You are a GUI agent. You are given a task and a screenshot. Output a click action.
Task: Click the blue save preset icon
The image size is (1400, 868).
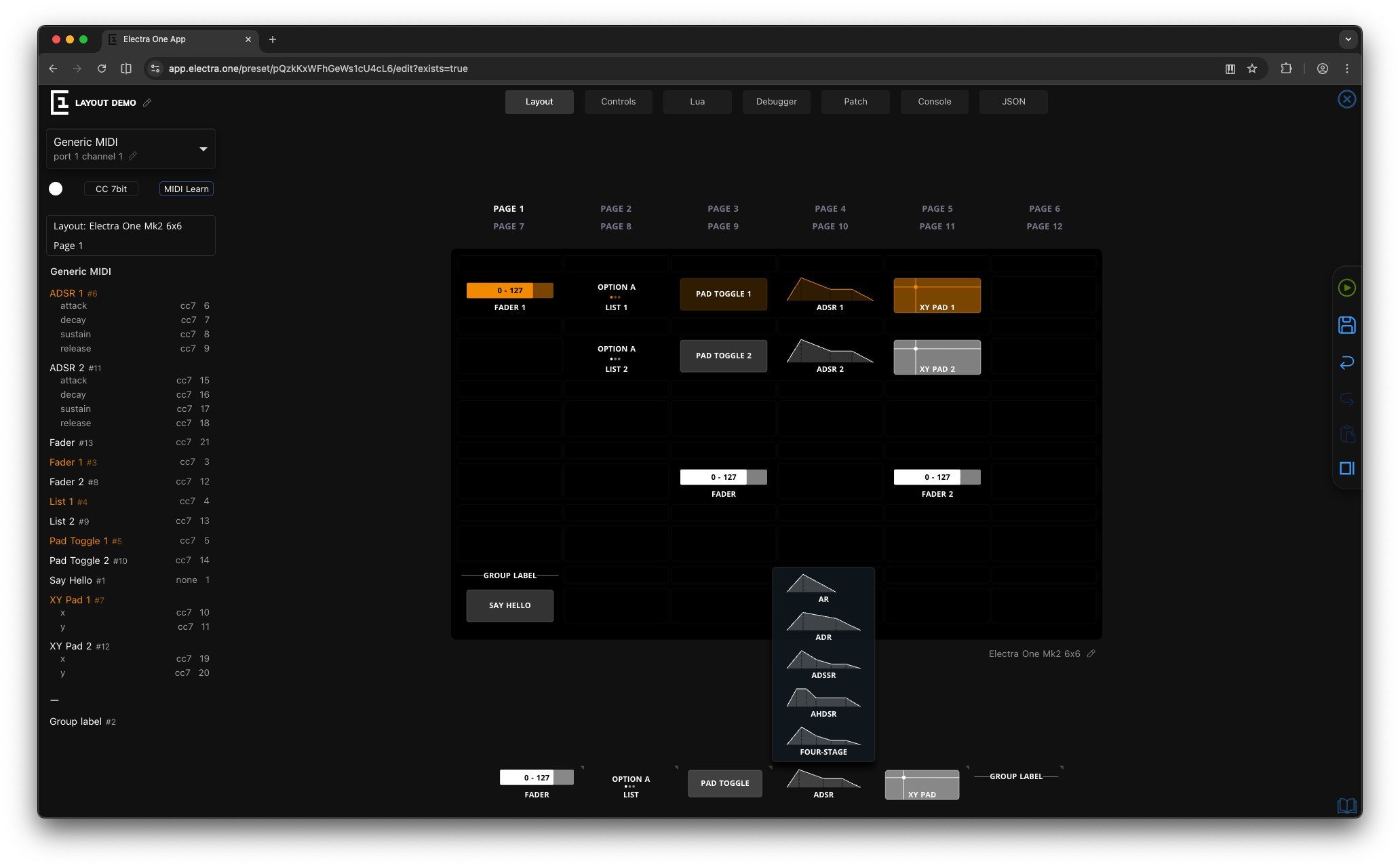[1346, 325]
